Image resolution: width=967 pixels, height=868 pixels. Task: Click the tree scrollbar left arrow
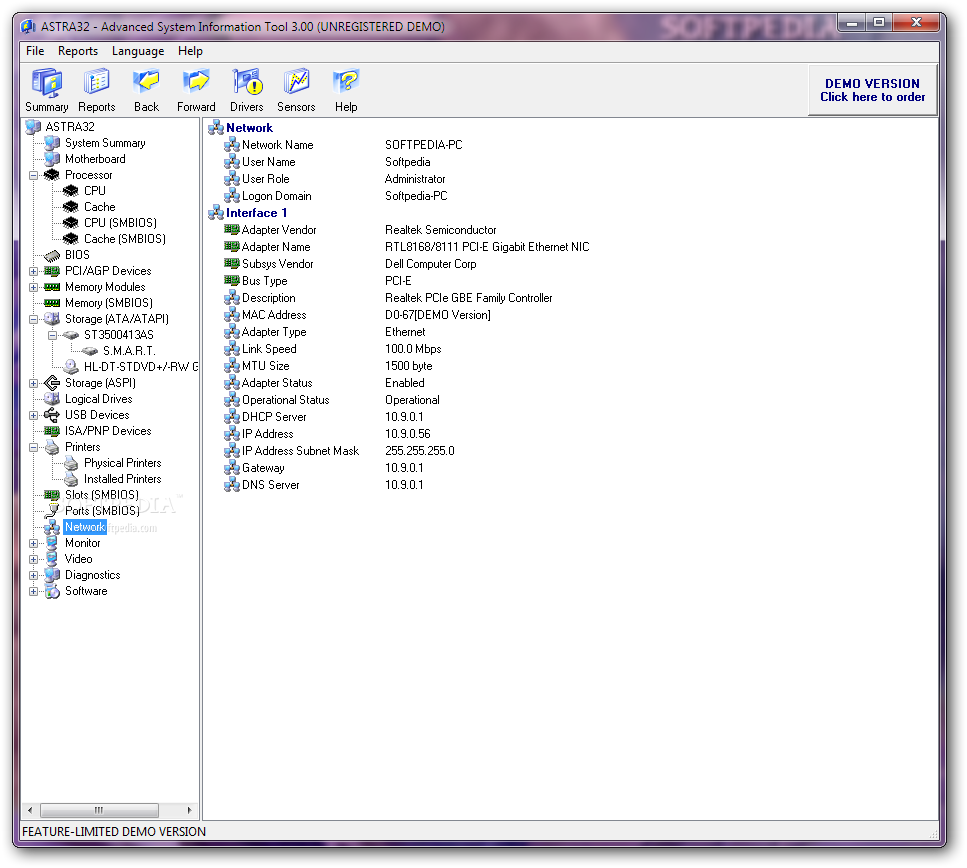(30, 810)
